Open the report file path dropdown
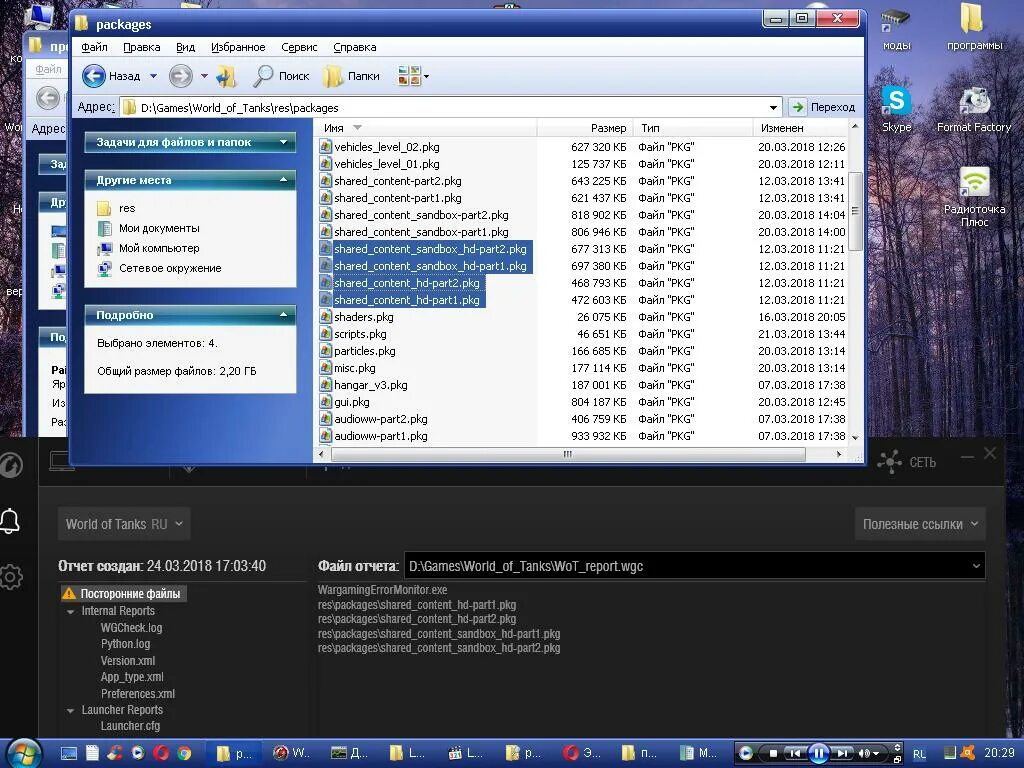The height and width of the screenshot is (768, 1024). point(976,566)
